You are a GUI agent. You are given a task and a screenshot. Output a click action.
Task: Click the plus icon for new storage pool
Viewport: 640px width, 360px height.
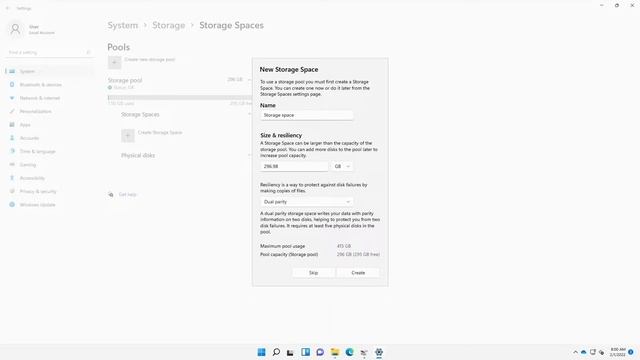coord(114,62)
